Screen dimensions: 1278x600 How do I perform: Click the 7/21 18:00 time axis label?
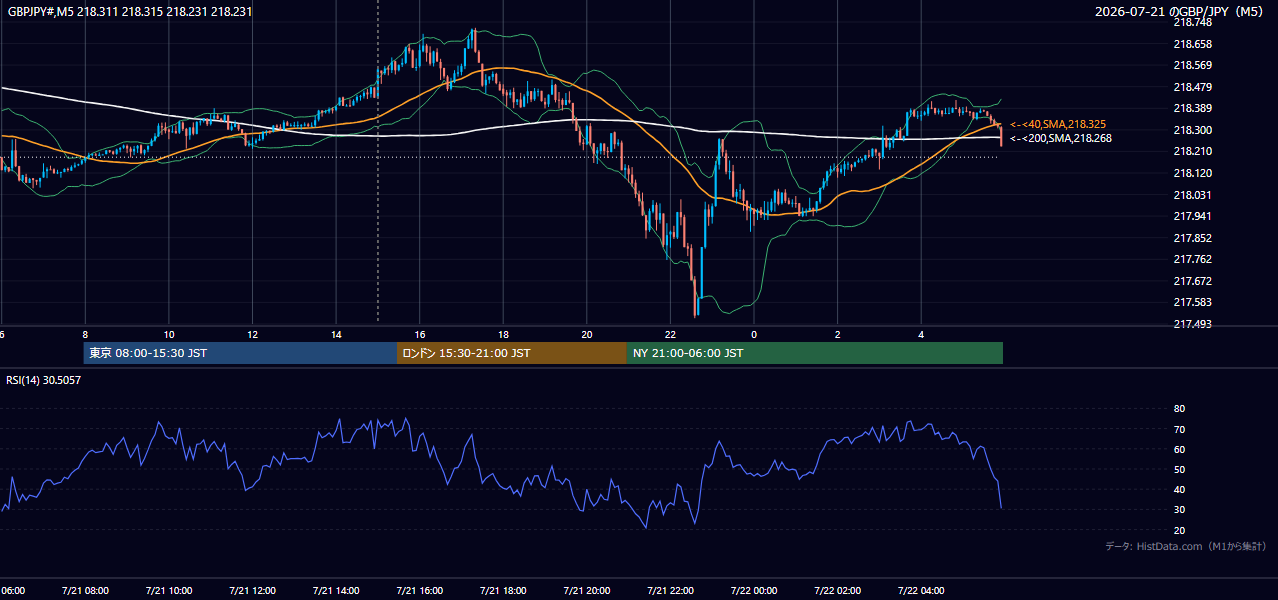(x=503, y=591)
